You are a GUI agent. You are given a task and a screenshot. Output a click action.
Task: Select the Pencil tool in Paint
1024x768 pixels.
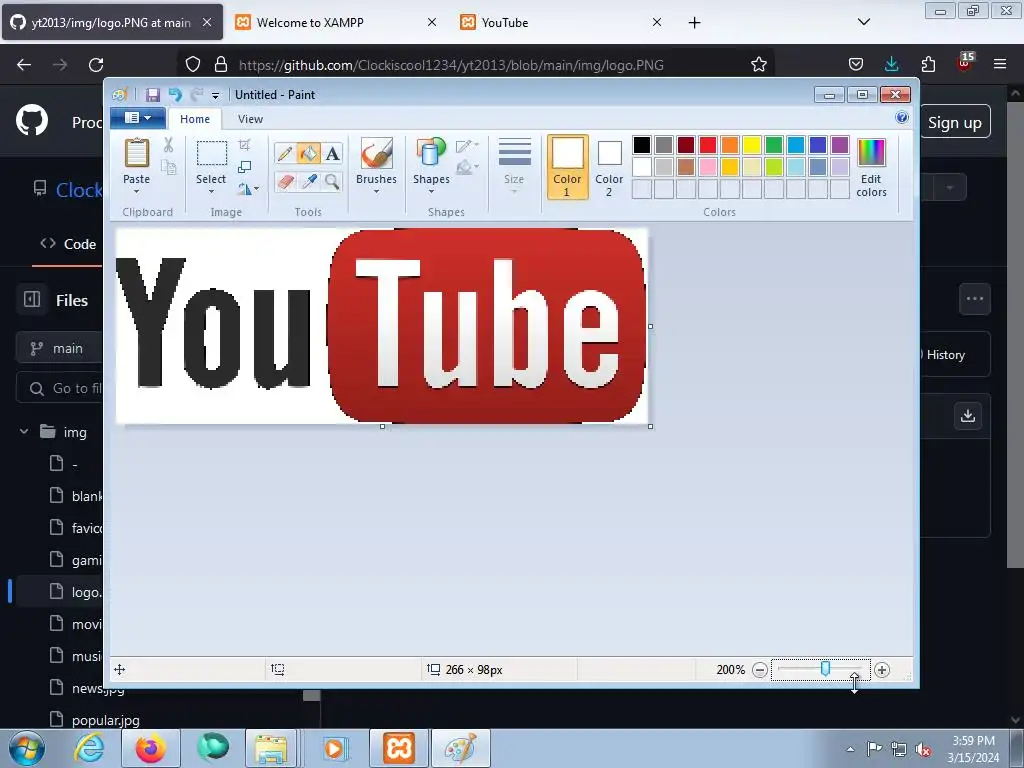click(285, 153)
